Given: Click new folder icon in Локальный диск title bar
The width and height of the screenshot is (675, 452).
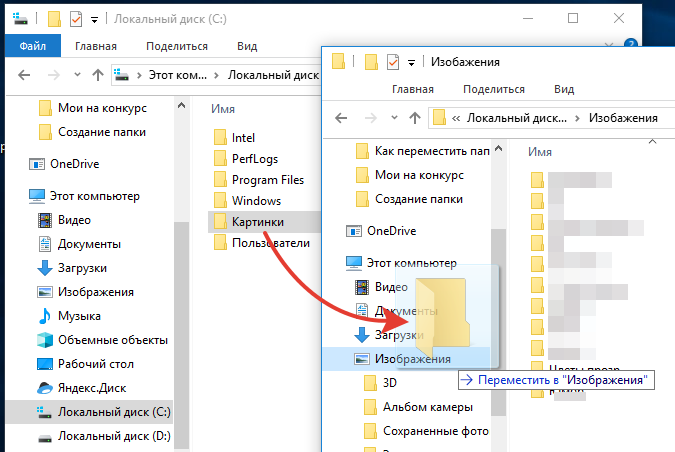Looking at the screenshot, I should tap(54, 19).
